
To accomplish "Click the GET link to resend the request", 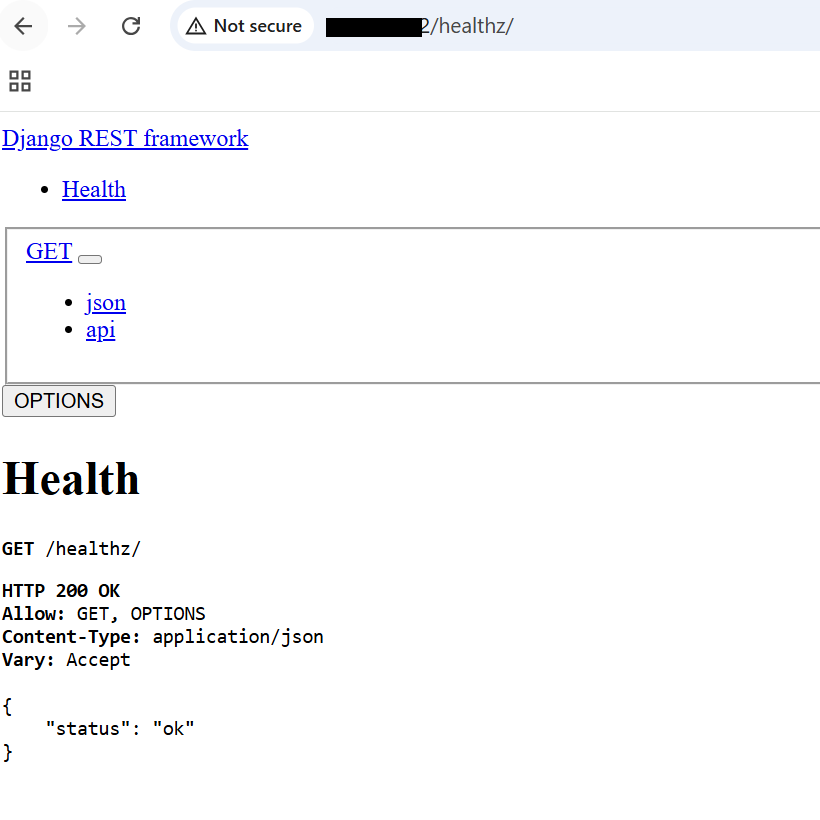I will (48, 251).
